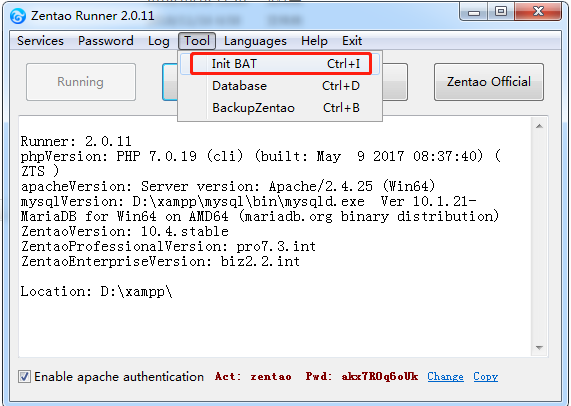The width and height of the screenshot is (571, 406).
Task: Choose Exit in the menu bar
Action: [352, 41]
